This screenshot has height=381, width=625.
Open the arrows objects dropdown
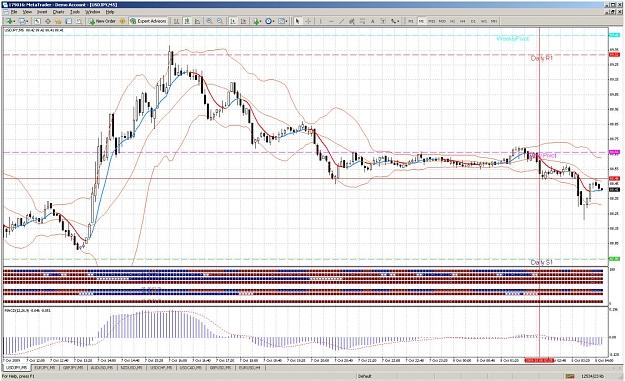pos(395,21)
